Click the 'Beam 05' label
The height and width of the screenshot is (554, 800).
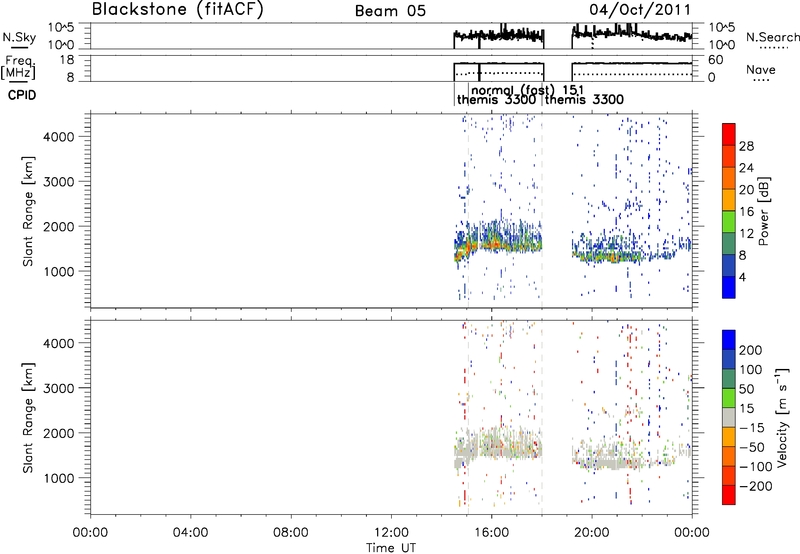click(x=390, y=11)
